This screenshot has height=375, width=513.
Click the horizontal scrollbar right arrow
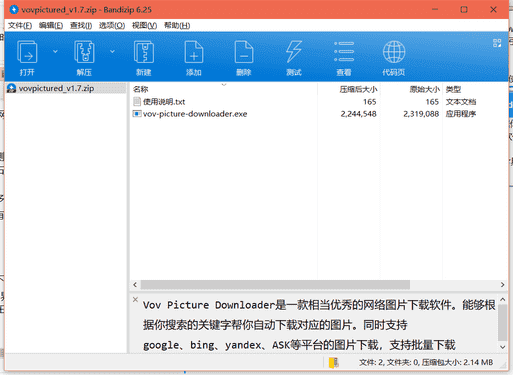pos(502,285)
